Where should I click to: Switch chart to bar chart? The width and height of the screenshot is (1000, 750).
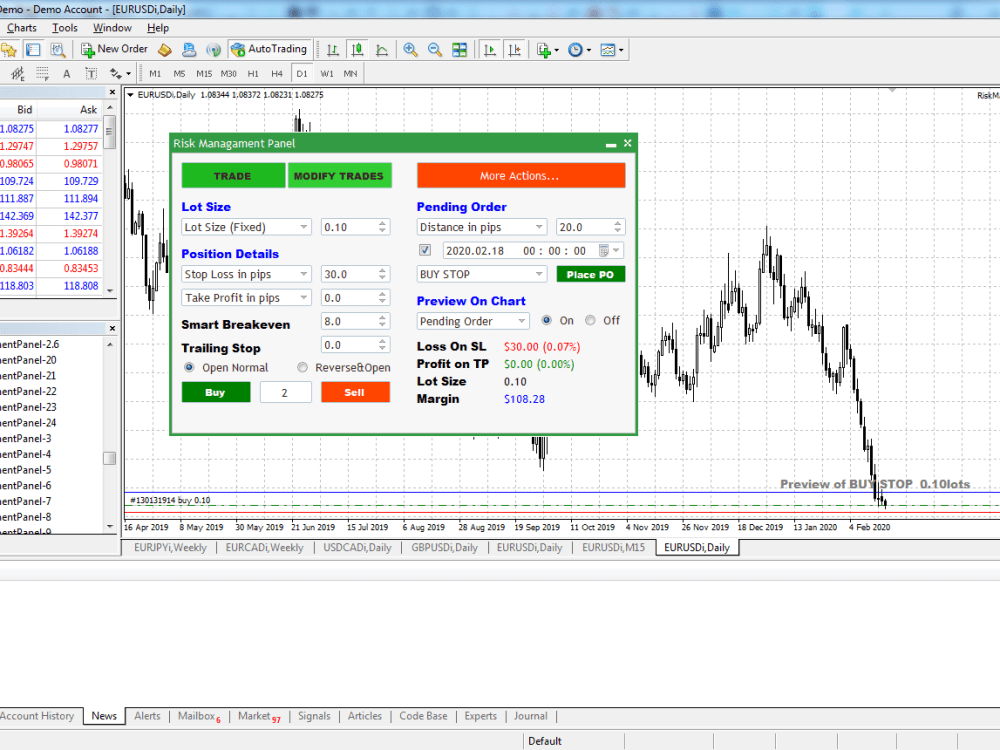click(332, 50)
